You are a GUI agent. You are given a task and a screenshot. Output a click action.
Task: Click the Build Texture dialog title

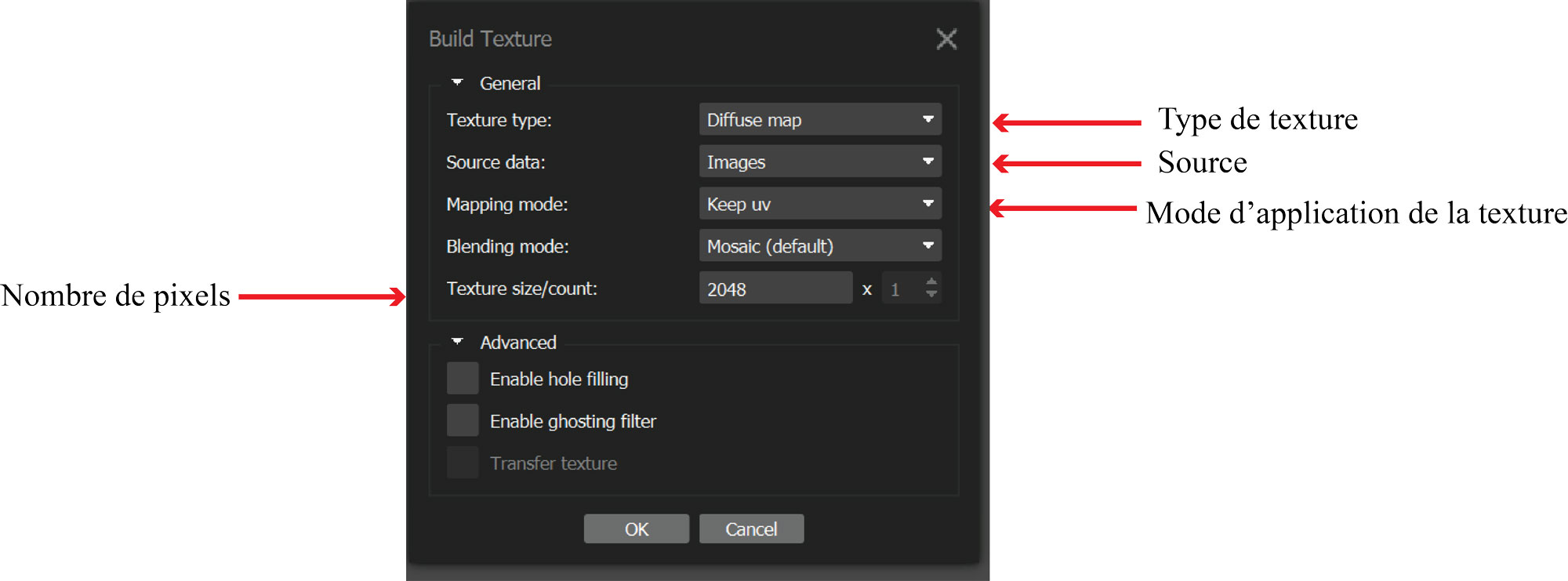(490, 38)
